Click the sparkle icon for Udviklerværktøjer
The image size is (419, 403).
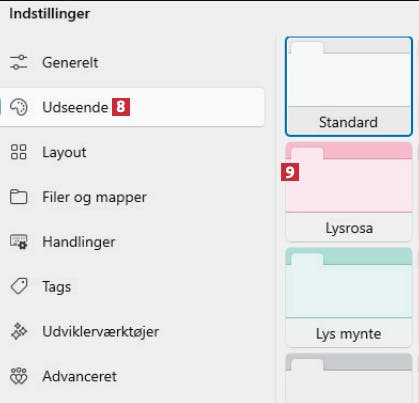pos(19,331)
